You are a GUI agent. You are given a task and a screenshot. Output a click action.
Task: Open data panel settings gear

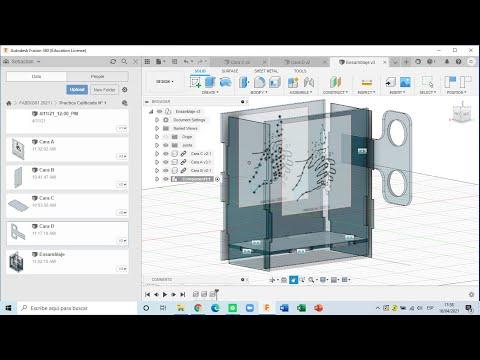click(125, 90)
